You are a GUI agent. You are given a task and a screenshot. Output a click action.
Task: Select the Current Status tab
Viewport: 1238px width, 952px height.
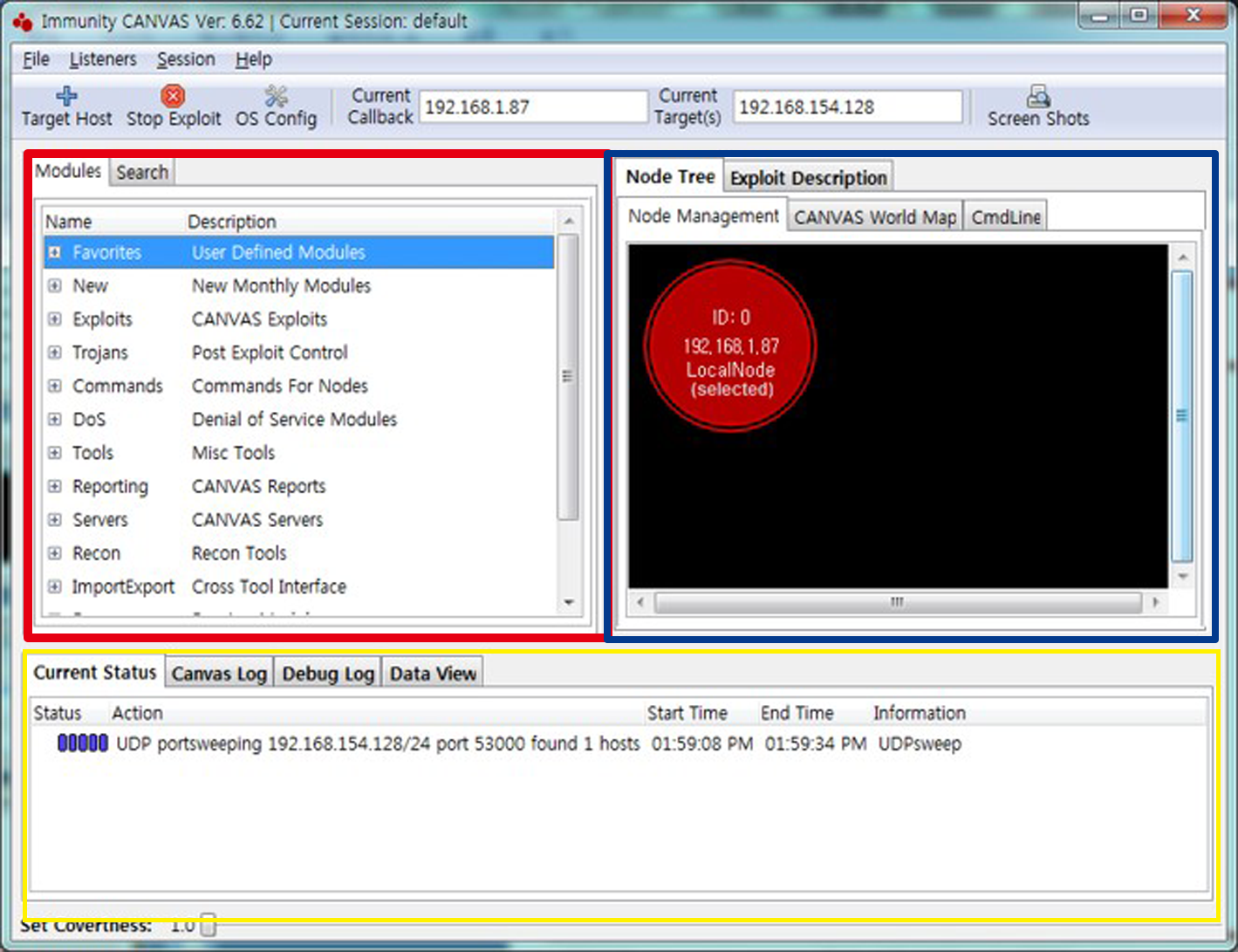(94, 673)
